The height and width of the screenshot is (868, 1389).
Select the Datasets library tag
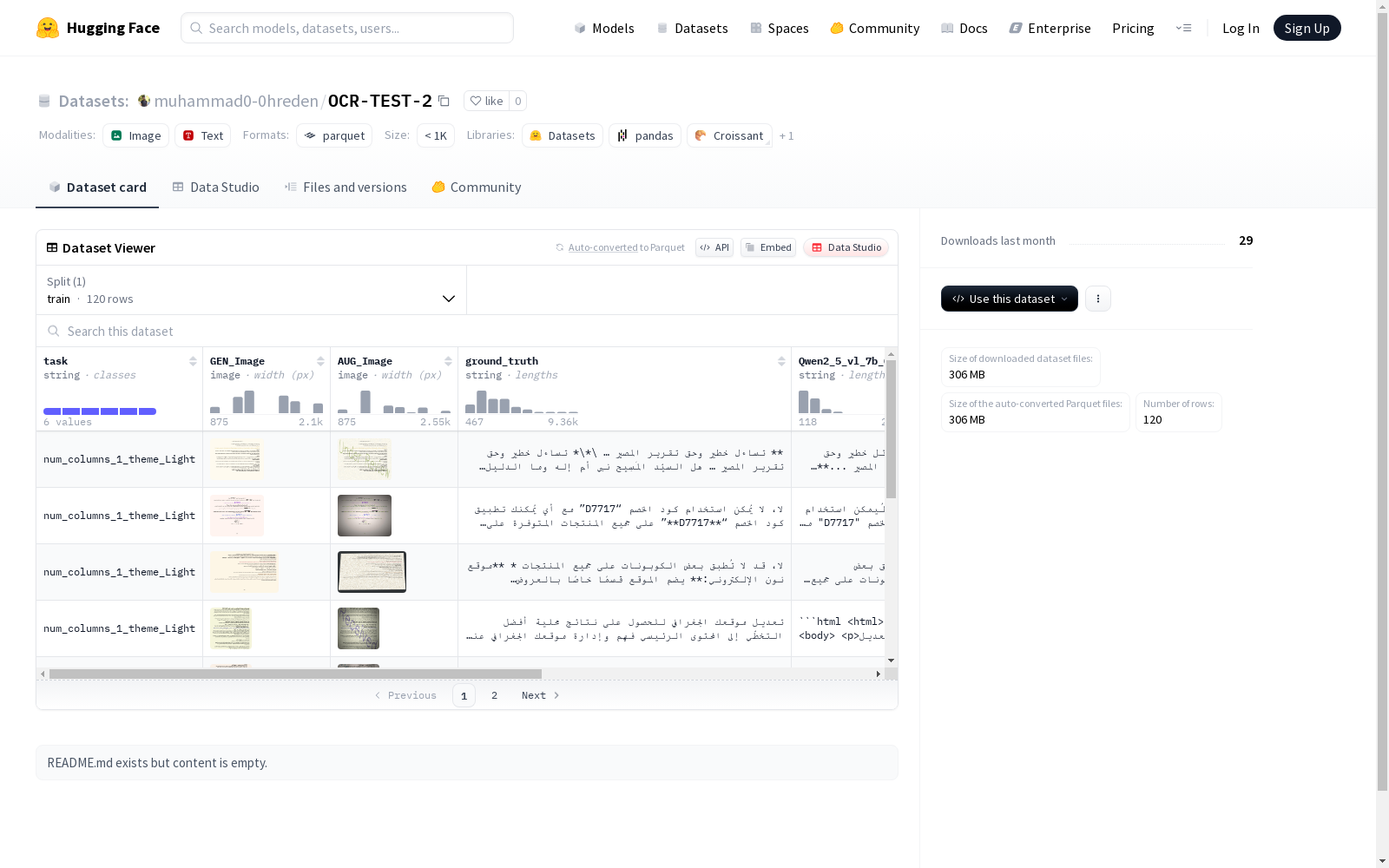pyautogui.click(x=563, y=135)
